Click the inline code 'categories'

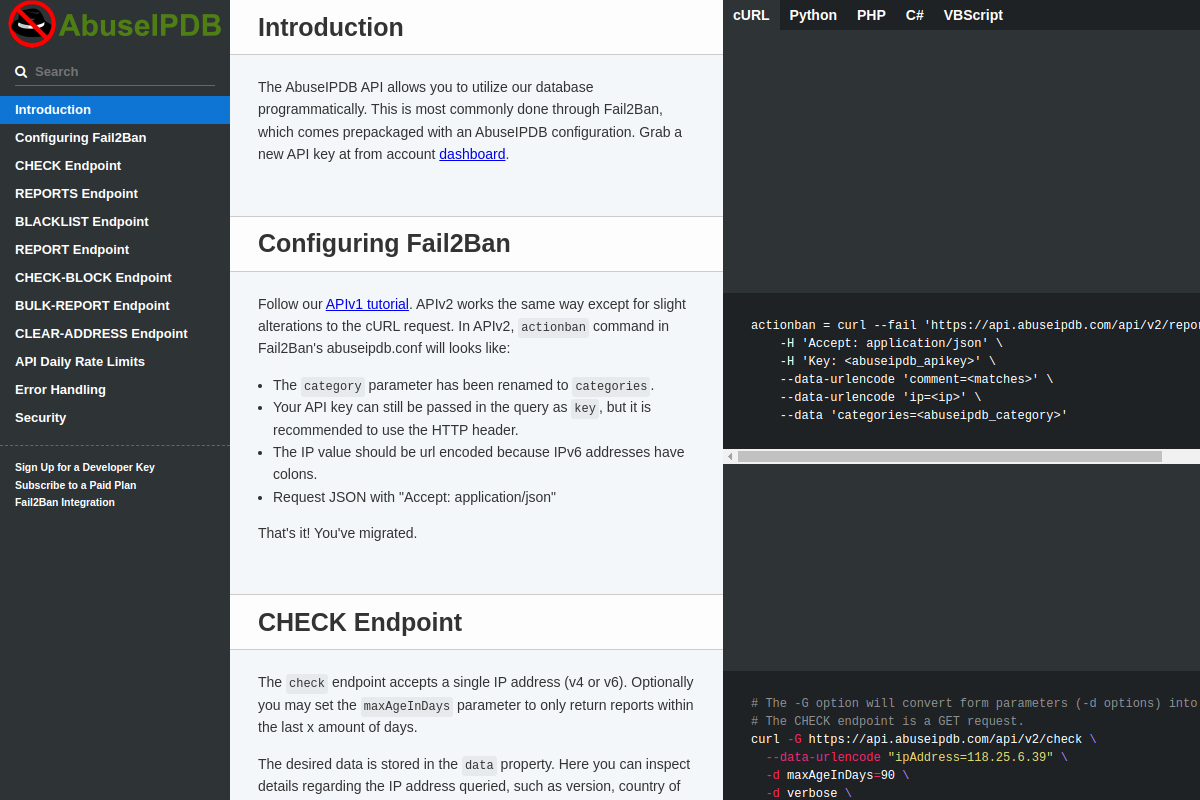point(611,386)
